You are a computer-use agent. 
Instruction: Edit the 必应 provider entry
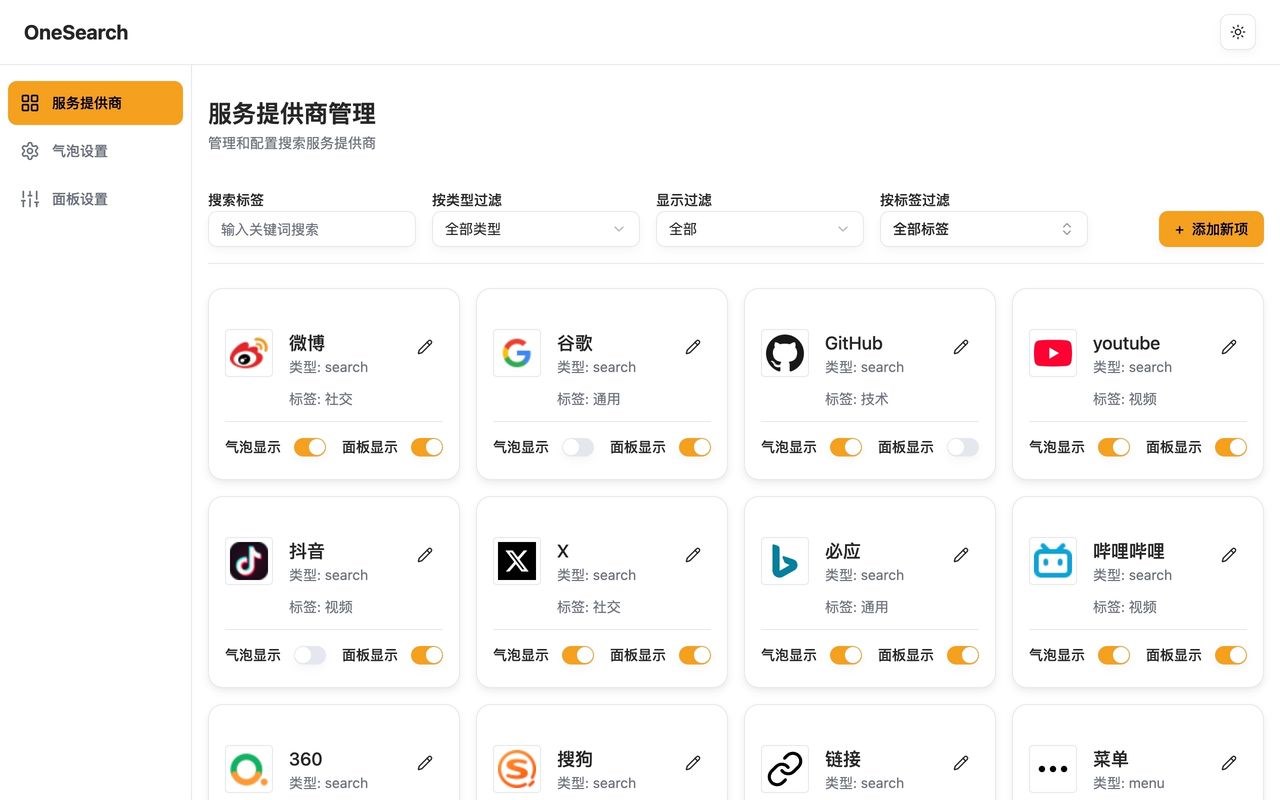click(x=961, y=555)
